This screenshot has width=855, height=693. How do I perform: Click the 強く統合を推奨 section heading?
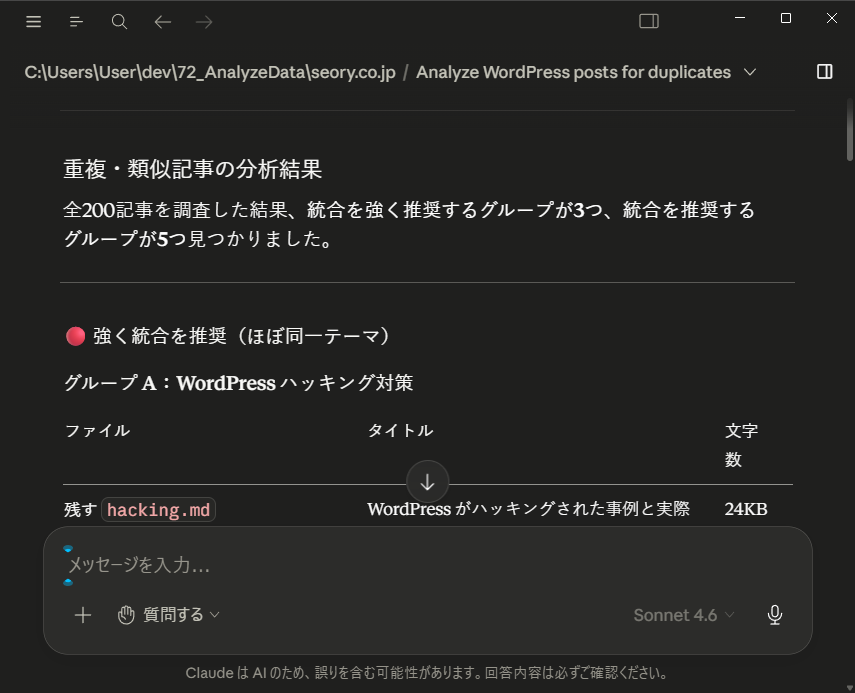227,336
